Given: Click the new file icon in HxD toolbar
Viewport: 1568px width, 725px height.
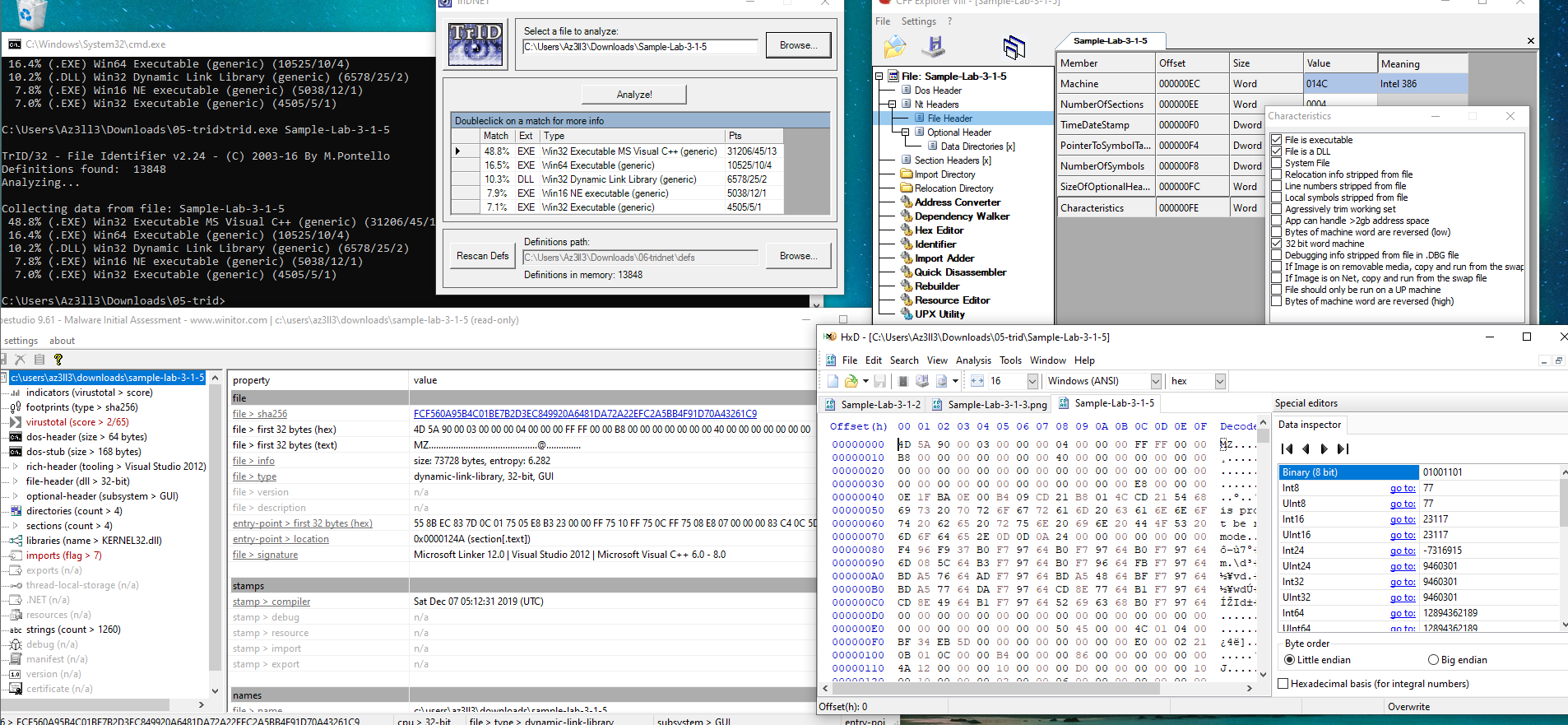Looking at the screenshot, I should (x=833, y=381).
